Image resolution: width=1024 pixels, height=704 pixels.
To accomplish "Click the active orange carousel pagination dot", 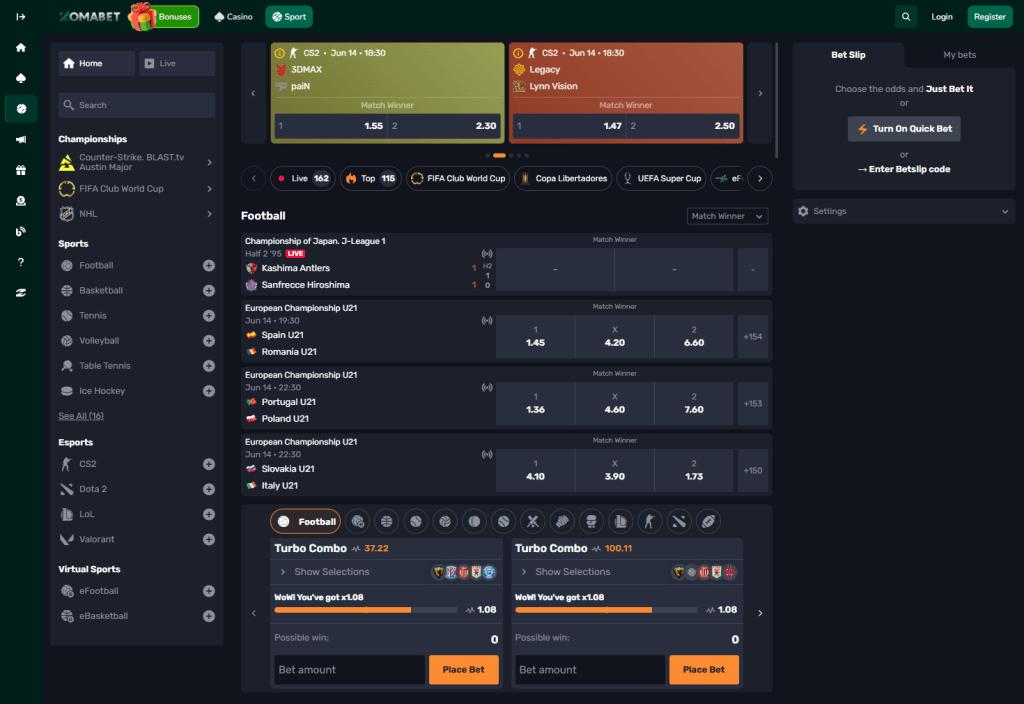I will [x=499, y=155].
